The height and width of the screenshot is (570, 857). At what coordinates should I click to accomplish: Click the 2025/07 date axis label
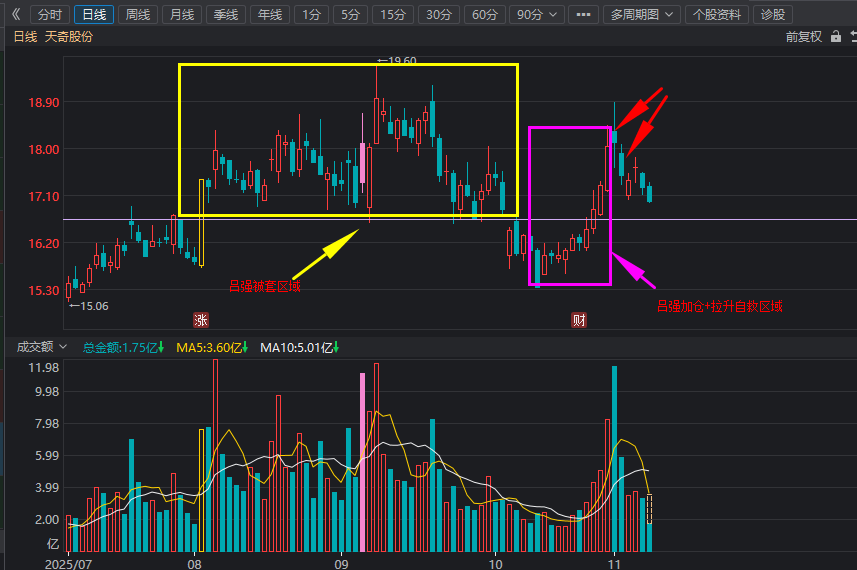tap(68, 563)
